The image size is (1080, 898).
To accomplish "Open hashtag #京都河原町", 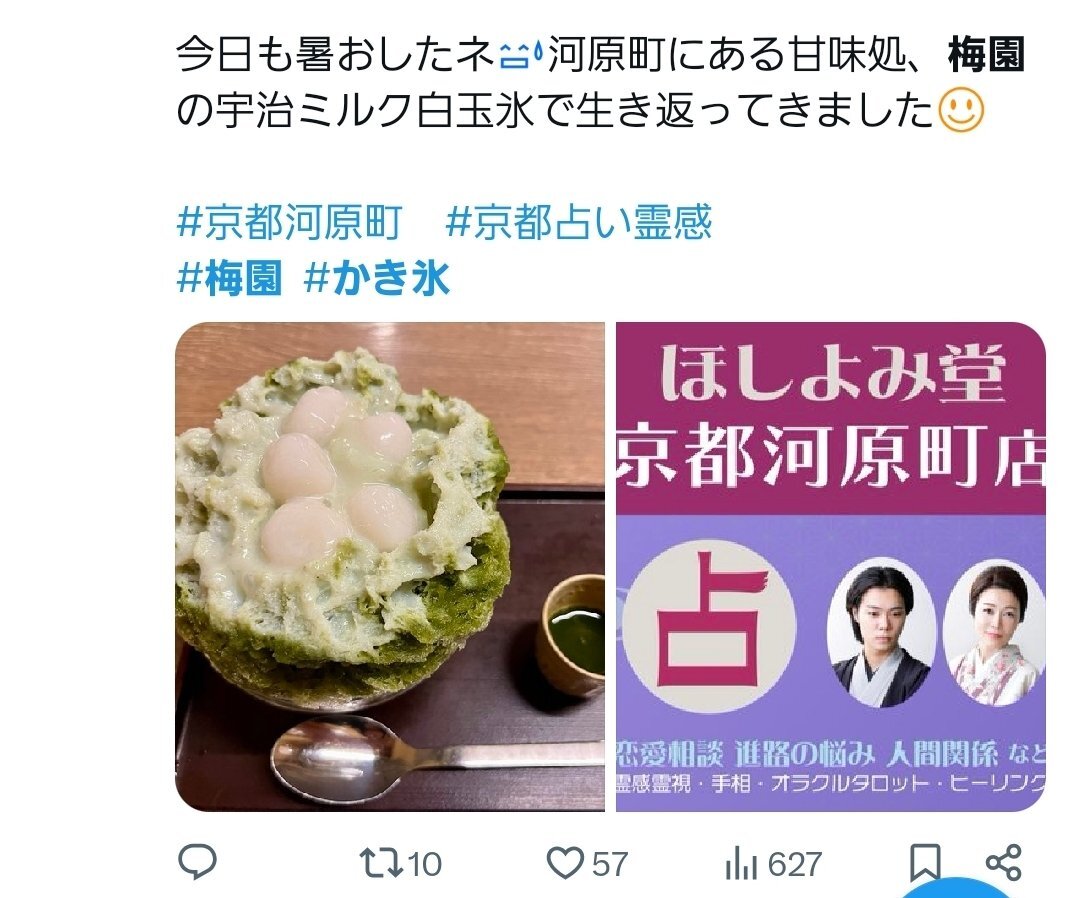I will tap(289, 222).
